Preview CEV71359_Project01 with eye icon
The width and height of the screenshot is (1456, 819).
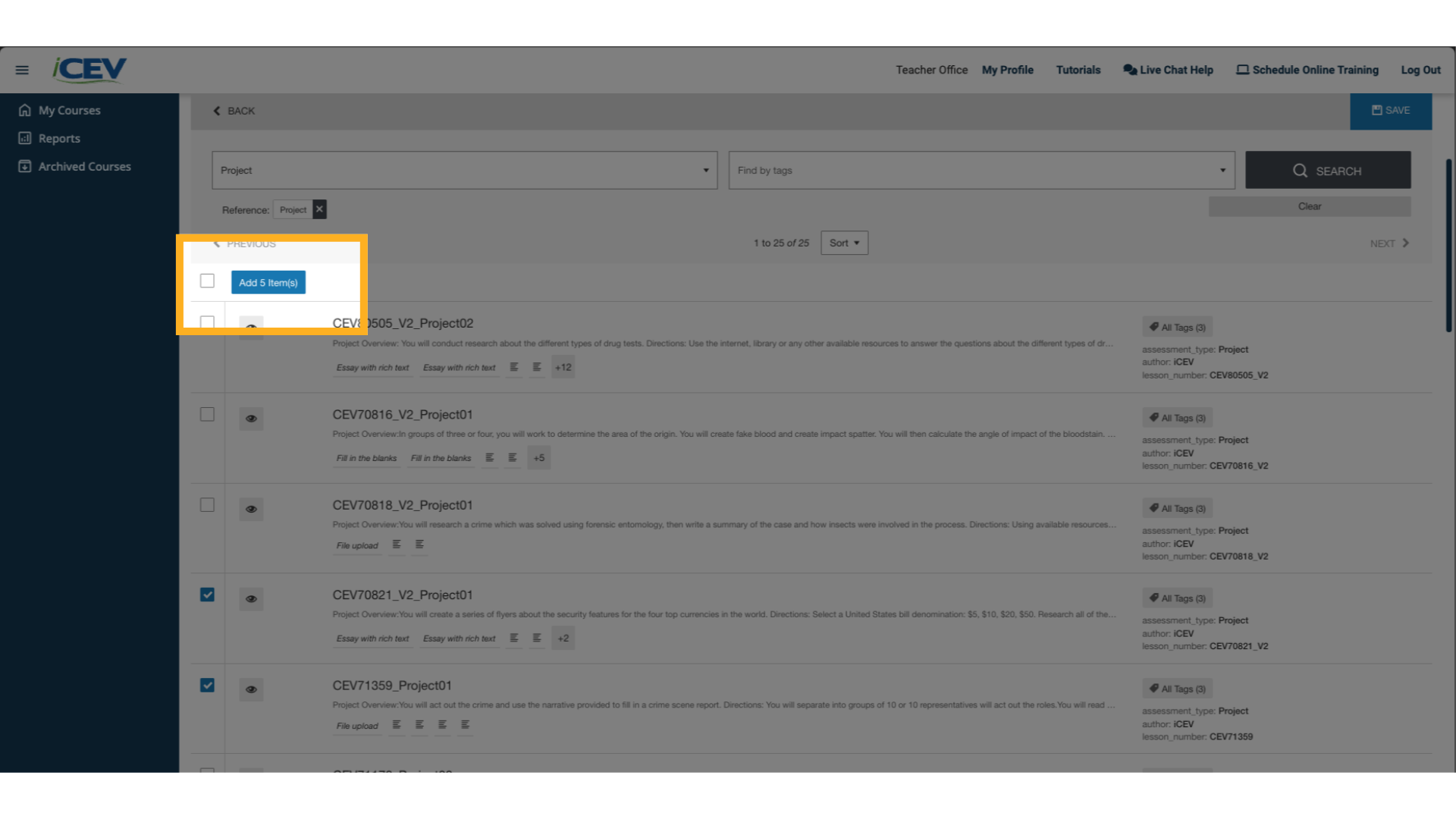[251, 689]
